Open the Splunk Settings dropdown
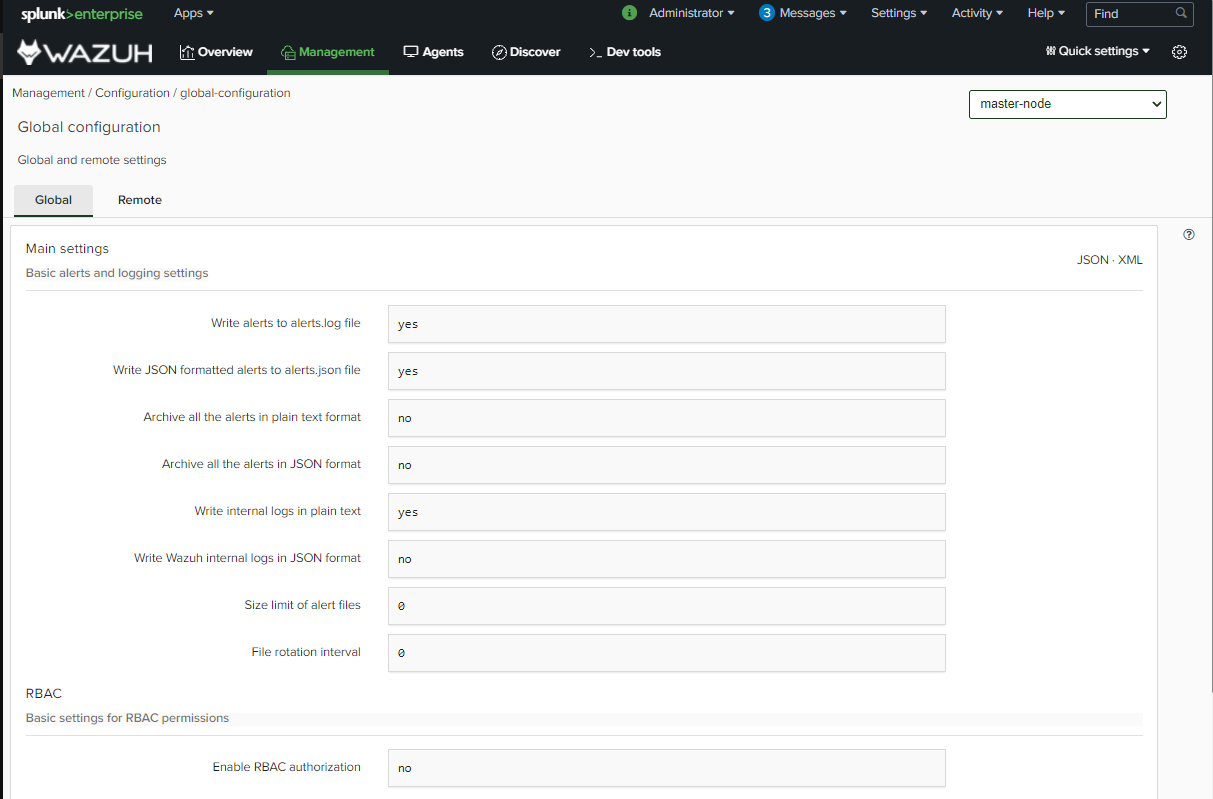1213x799 pixels. coord(898,13)
